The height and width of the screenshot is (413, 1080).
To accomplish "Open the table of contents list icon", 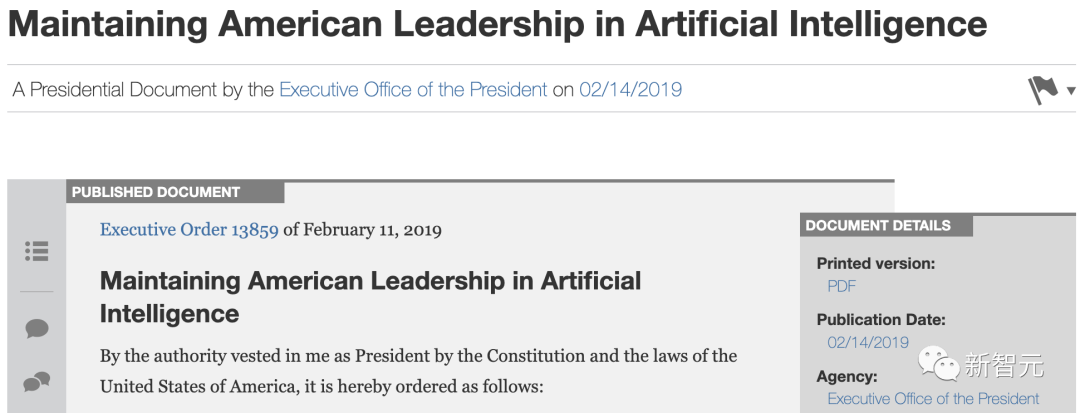I will coord(37,251).
